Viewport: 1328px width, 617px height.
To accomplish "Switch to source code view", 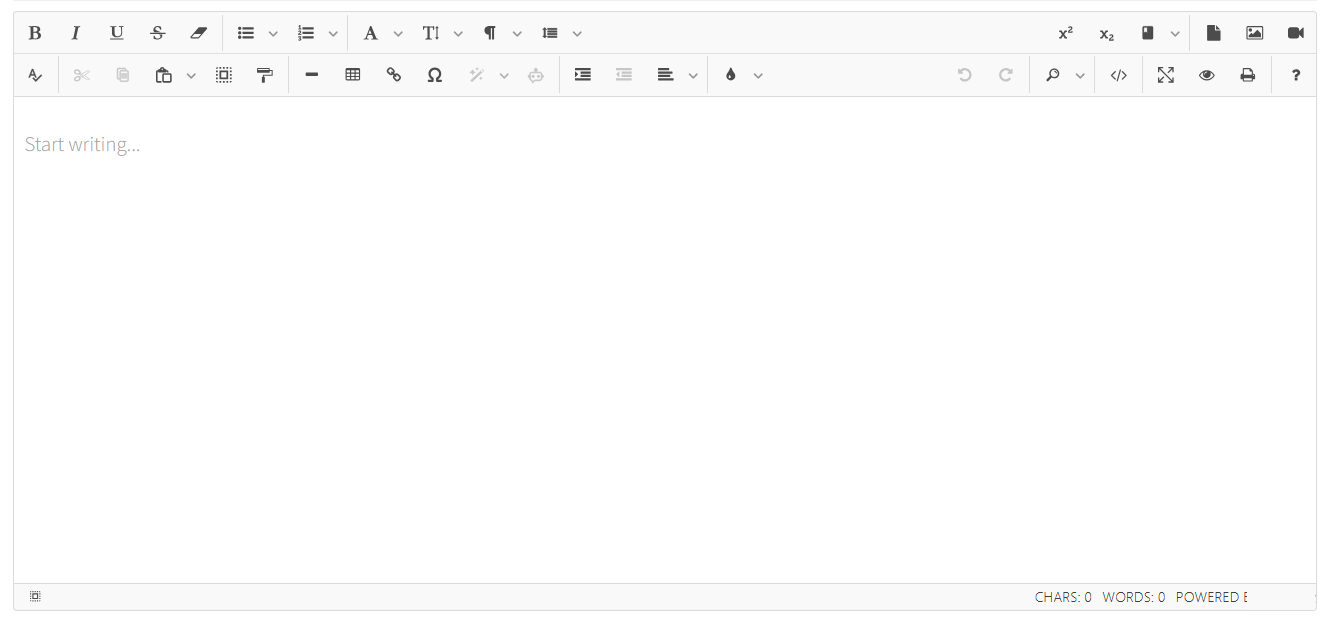I will point(1119,75).
